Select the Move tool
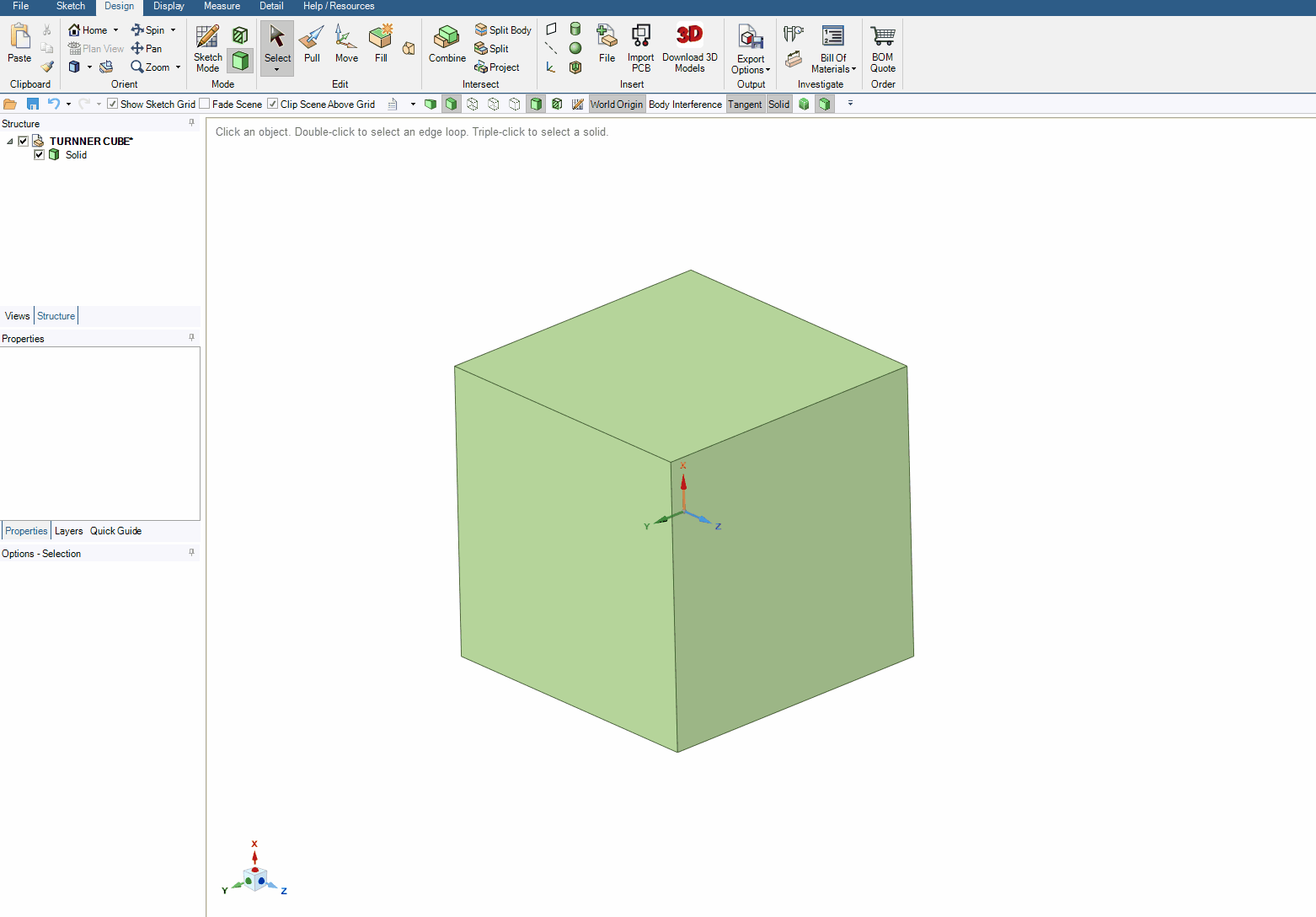This screenshot has width=1316, height=917. click(346, 44)
